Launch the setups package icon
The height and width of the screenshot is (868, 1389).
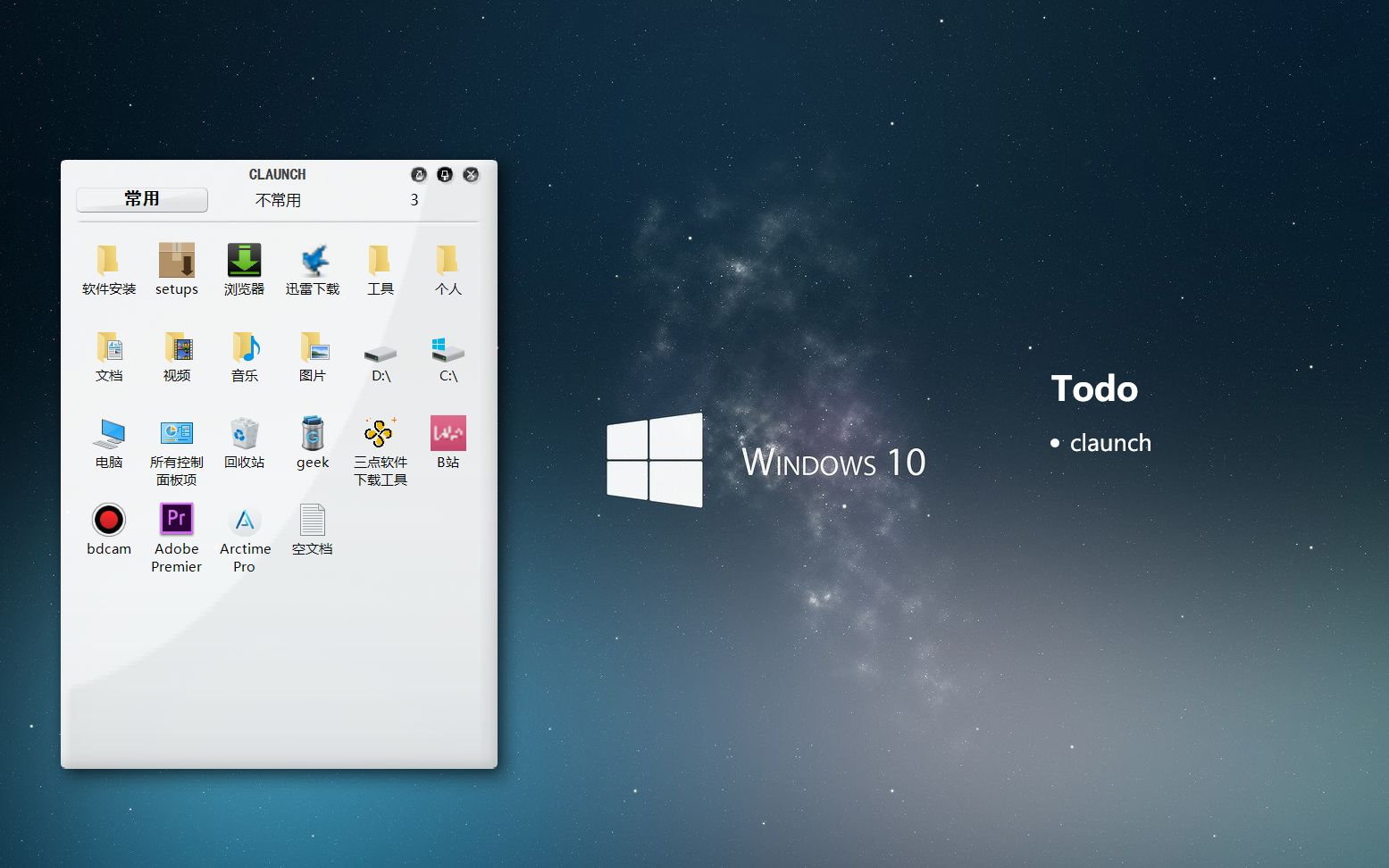pyautogui.click(x=177, y=260)
